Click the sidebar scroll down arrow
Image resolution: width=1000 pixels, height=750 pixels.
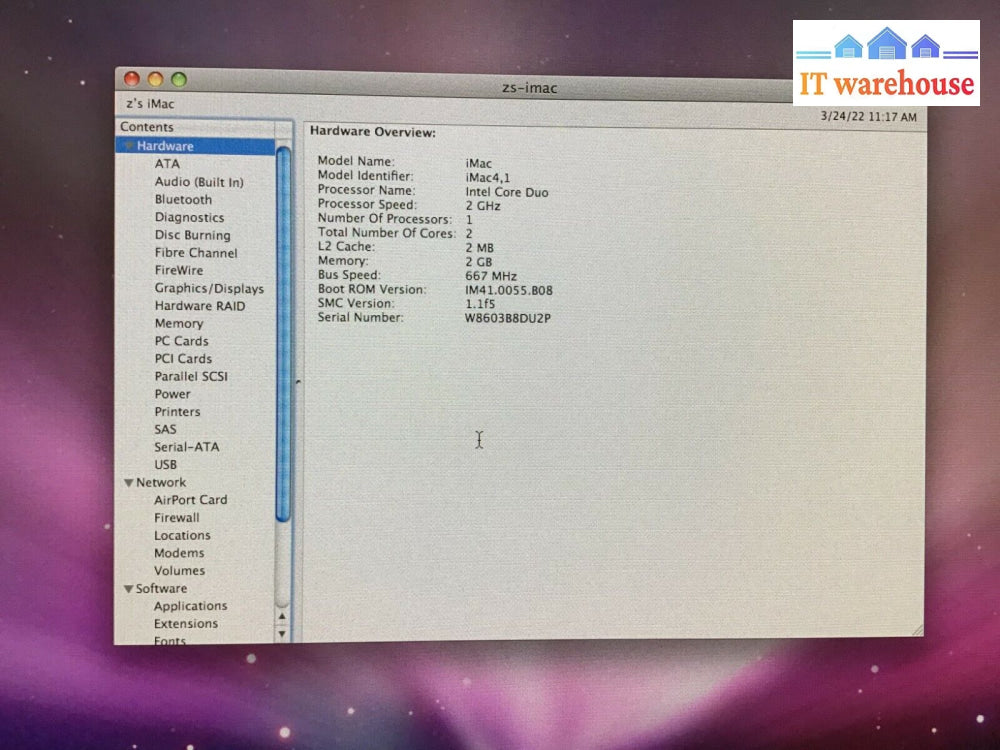tap(282, 633)
